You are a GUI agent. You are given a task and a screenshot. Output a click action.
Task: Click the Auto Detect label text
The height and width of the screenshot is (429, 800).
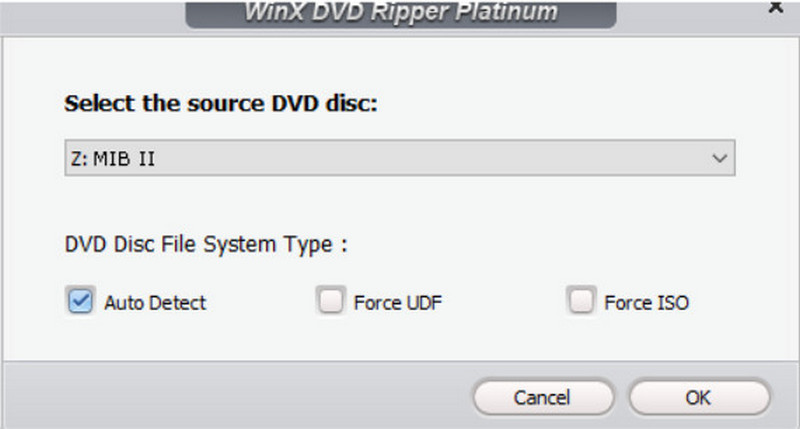pos(155,302)
